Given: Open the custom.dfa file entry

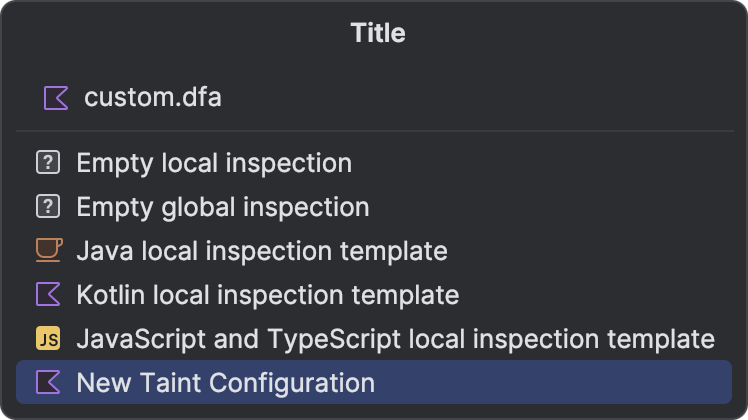Looking at the screenshot, I should coord(374,98).
